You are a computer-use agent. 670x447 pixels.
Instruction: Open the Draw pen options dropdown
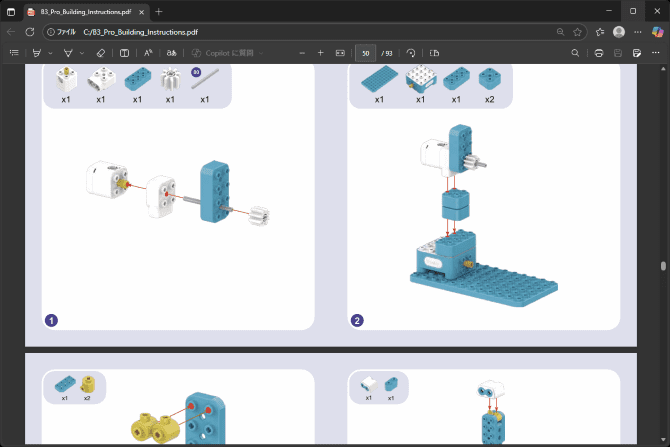[x=82, y=52]
